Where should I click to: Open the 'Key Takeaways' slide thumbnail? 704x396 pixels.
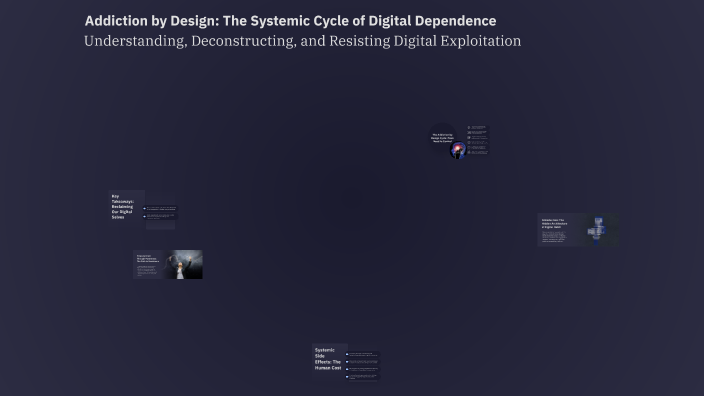point(143,210)
